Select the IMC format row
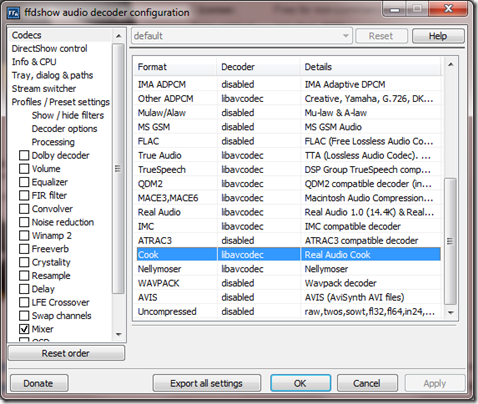Image resolution: width=478 pixels, height=404 pixels. [x=289, y=226]
